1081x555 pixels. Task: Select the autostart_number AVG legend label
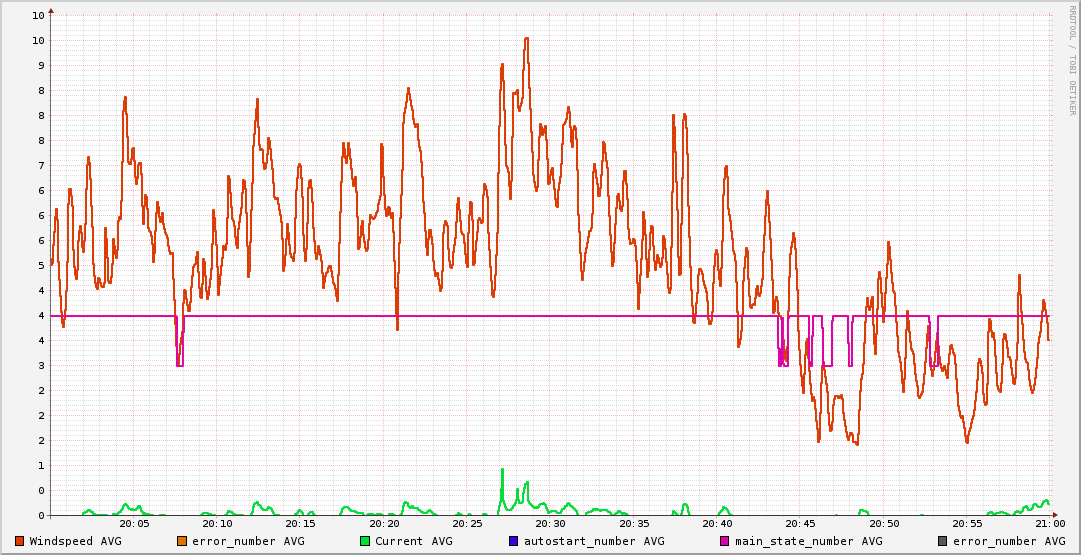pyautogui.click(x=593, y=541)
